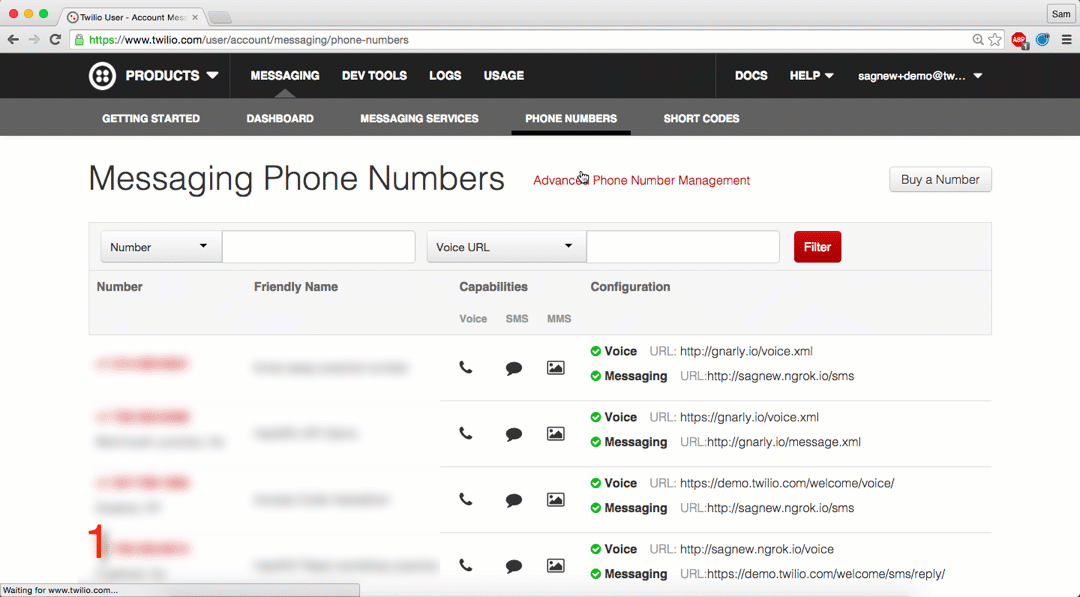Open LOGS in the top navigation
1080x597 pixels.
(445, 76)
